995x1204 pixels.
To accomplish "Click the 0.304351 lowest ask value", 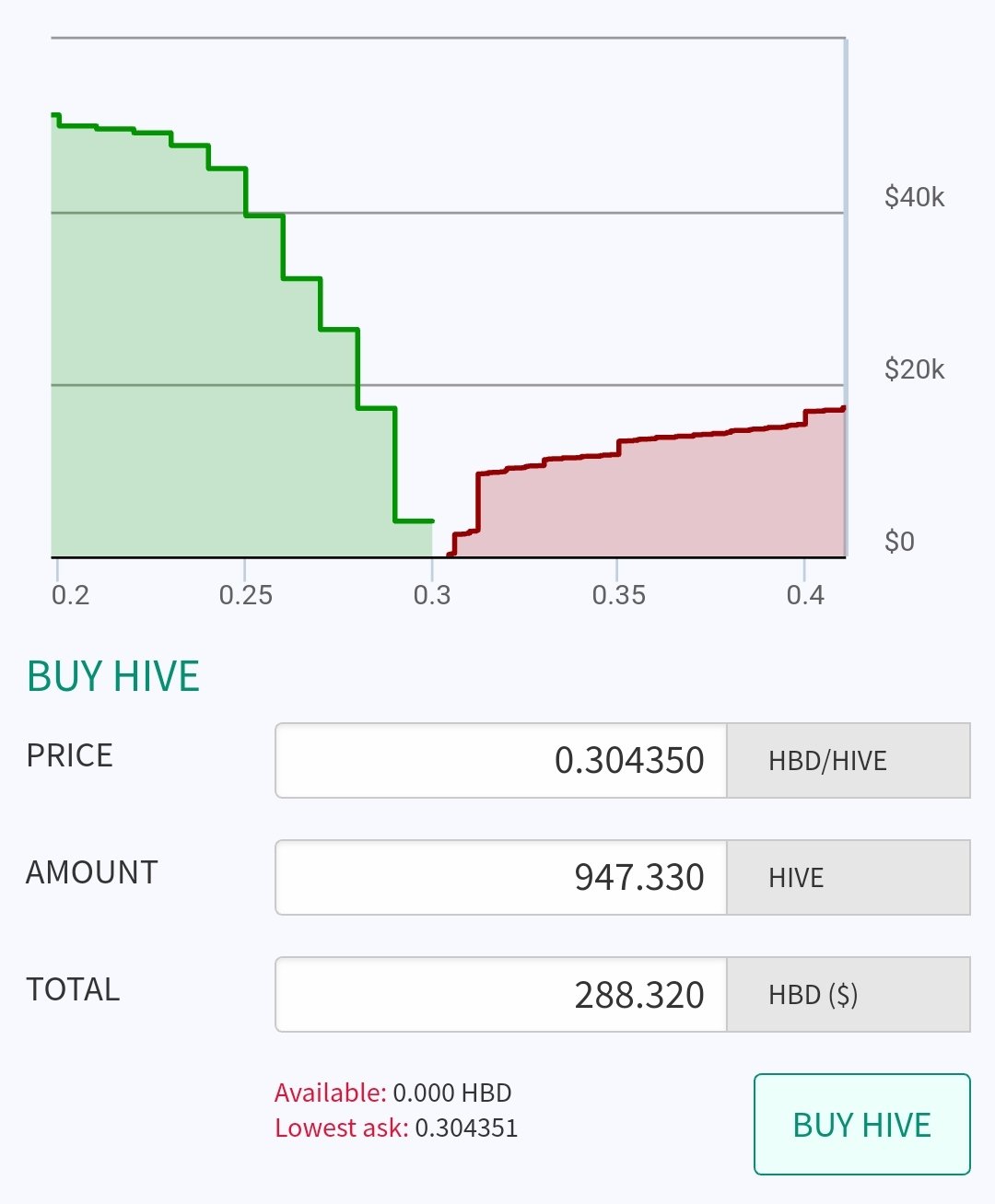I will click(467, 1128).
